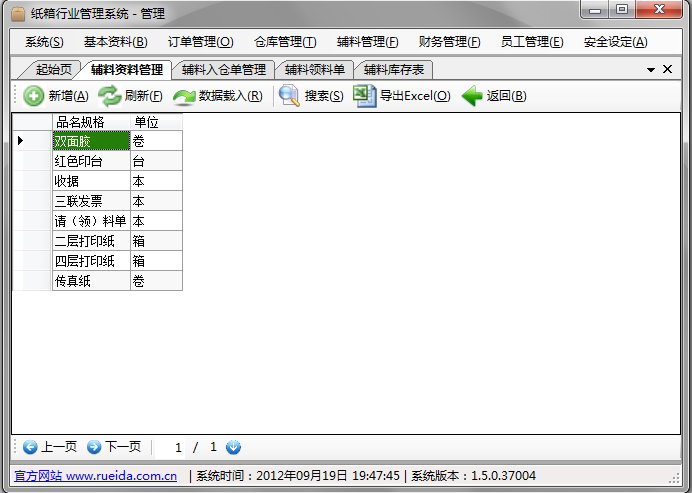The width and height of the screenshot is (692, 493).
Task: Click the 台 unit cell of 红色印台
Action: pos(156,161)
